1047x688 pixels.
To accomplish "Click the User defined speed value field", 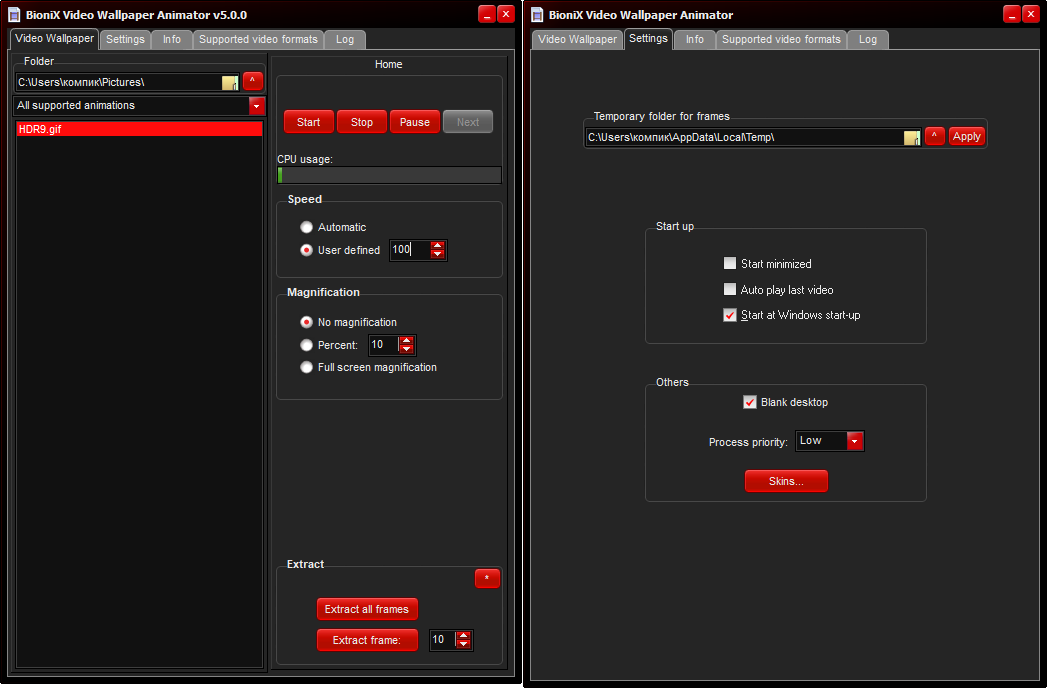I will (x=410, y=250).
